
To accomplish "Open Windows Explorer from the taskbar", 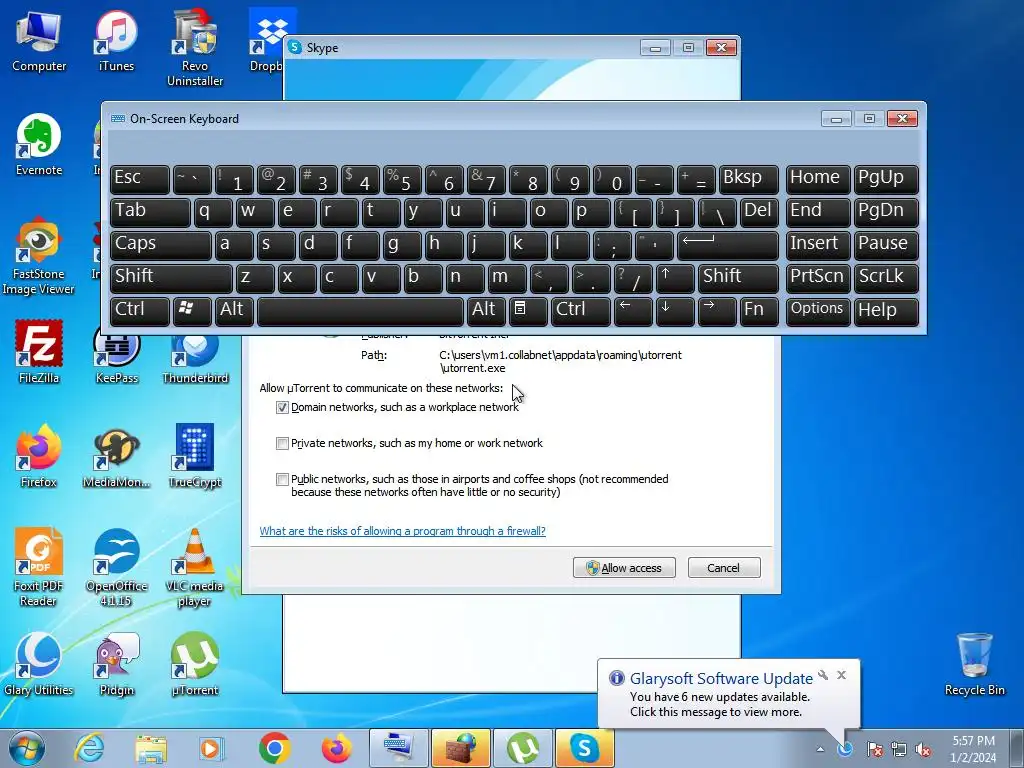I will pos(151,748).
